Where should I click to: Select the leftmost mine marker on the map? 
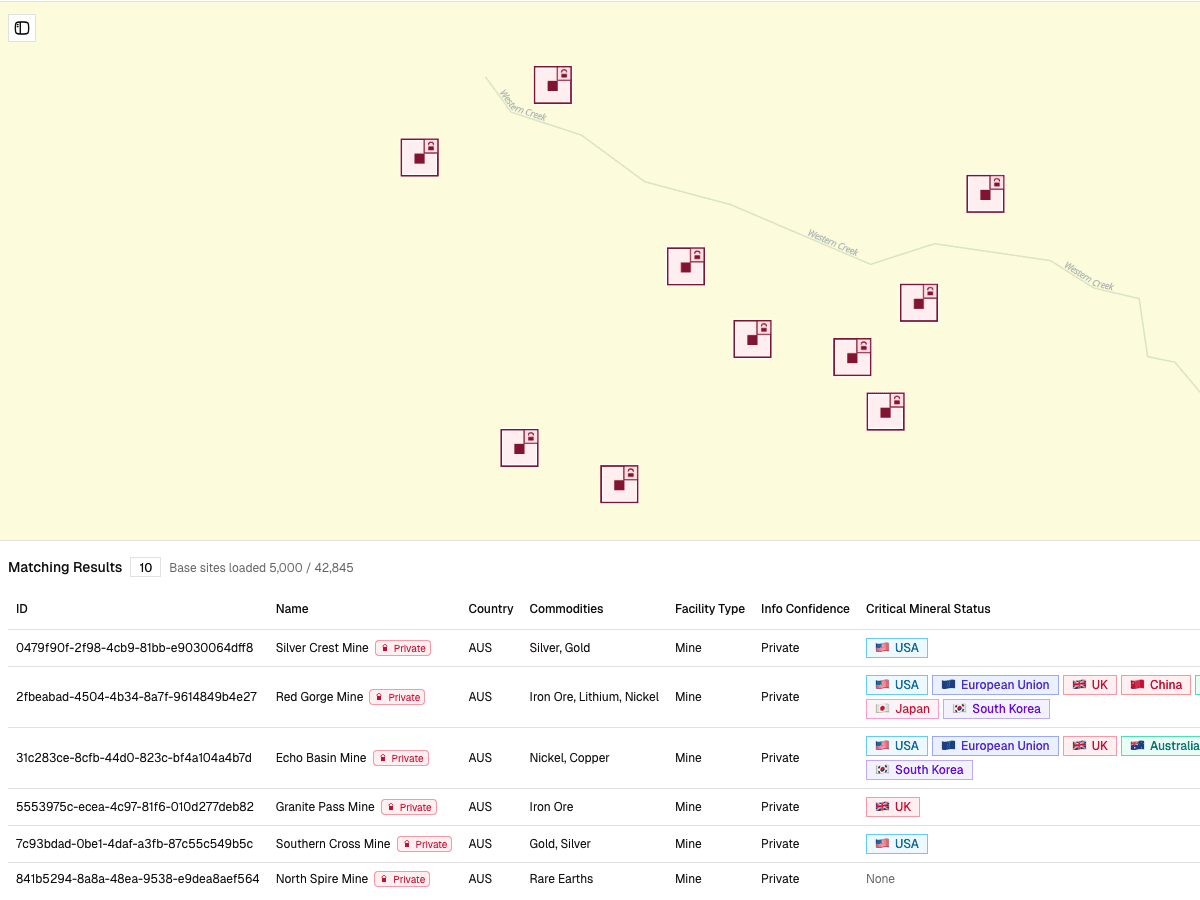pyautogui.click(x=419, y=157)
